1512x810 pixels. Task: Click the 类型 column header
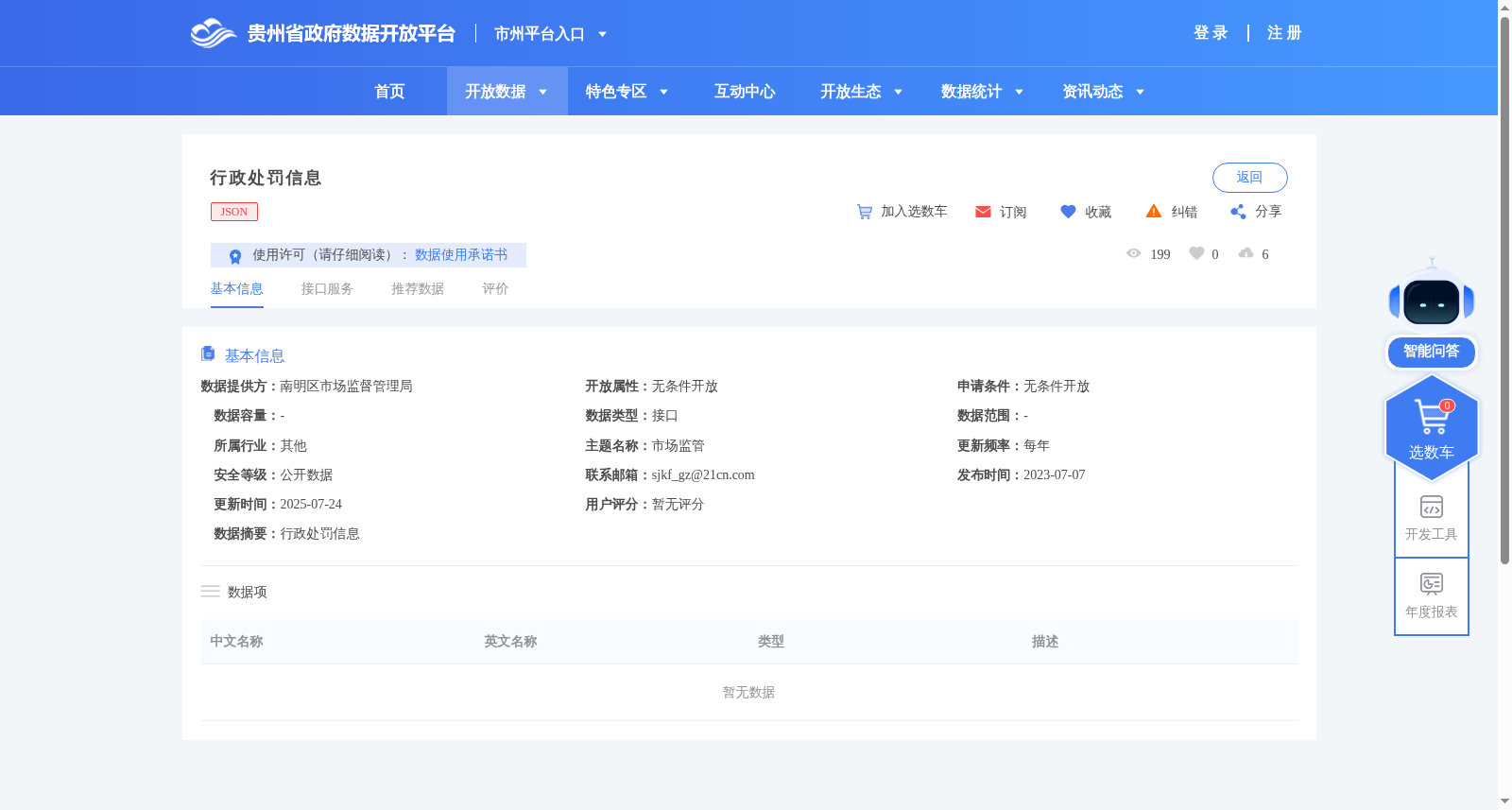click(771, 642)
